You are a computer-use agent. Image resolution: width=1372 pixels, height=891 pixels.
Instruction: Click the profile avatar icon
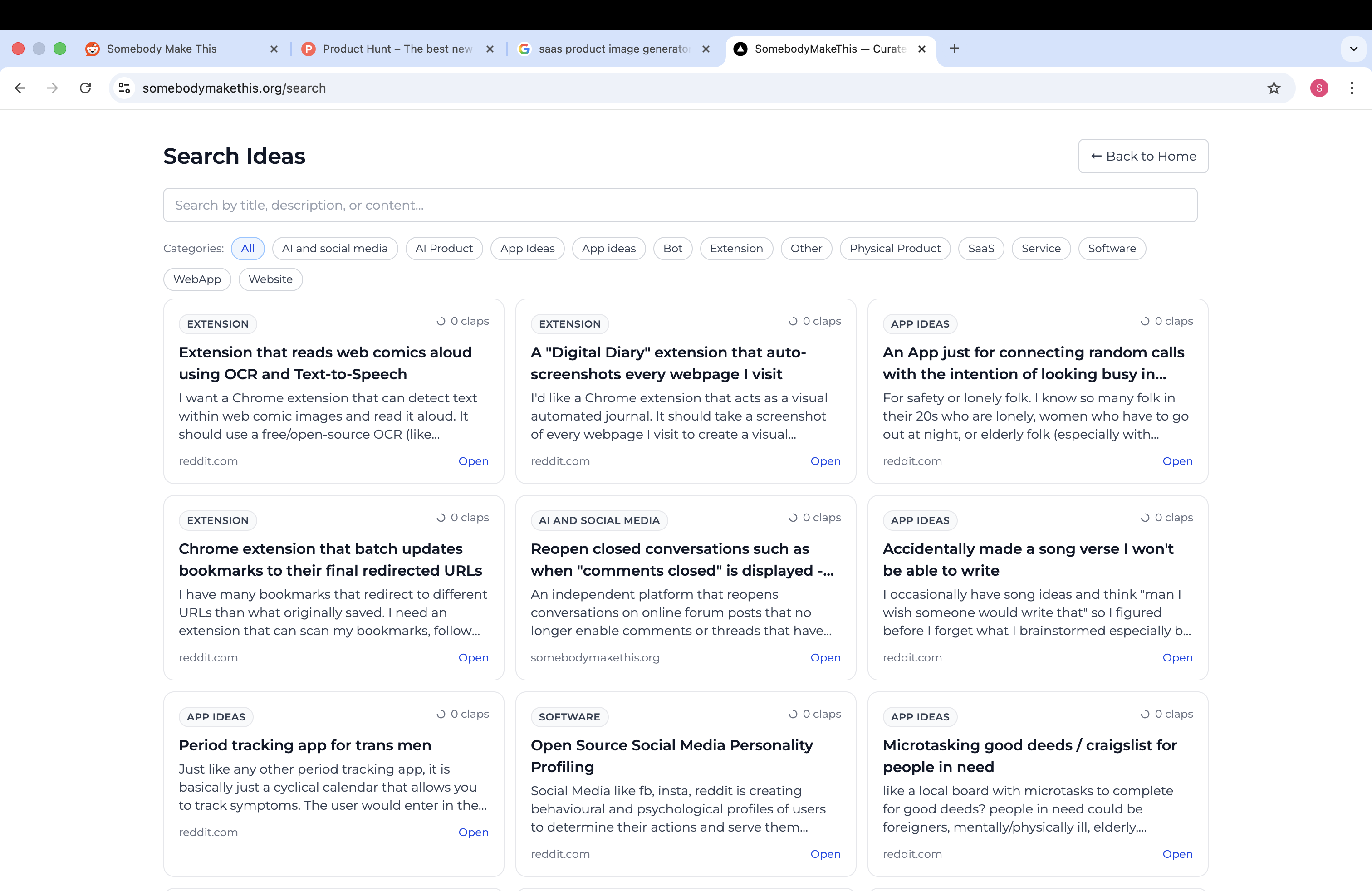point(1319,88)
